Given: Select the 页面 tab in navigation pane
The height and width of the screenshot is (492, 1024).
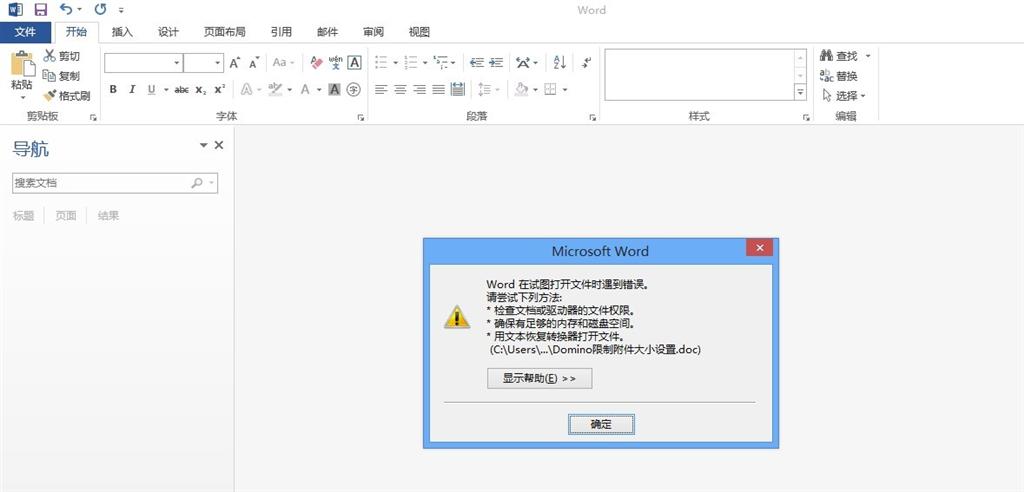Looking at the screenshot, I should [65, 216].
